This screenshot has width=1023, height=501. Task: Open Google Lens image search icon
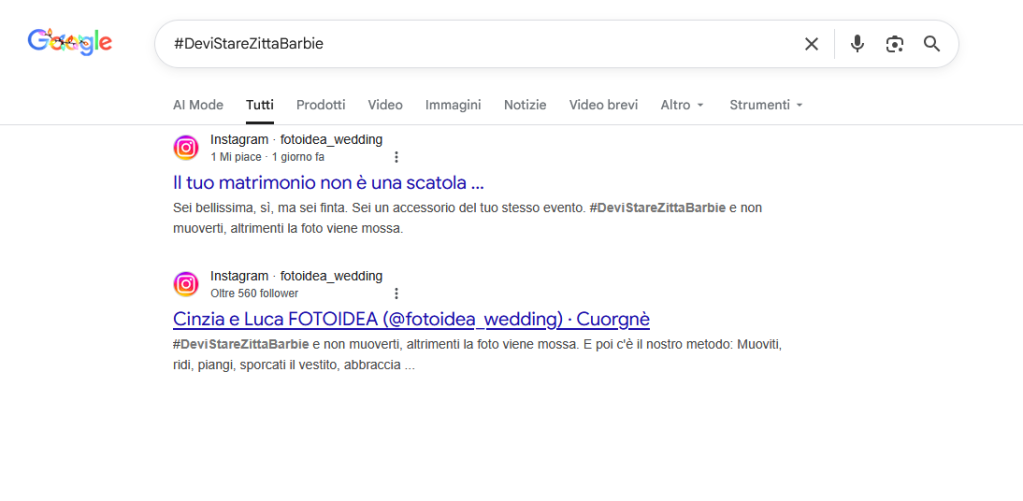point(894,44)
